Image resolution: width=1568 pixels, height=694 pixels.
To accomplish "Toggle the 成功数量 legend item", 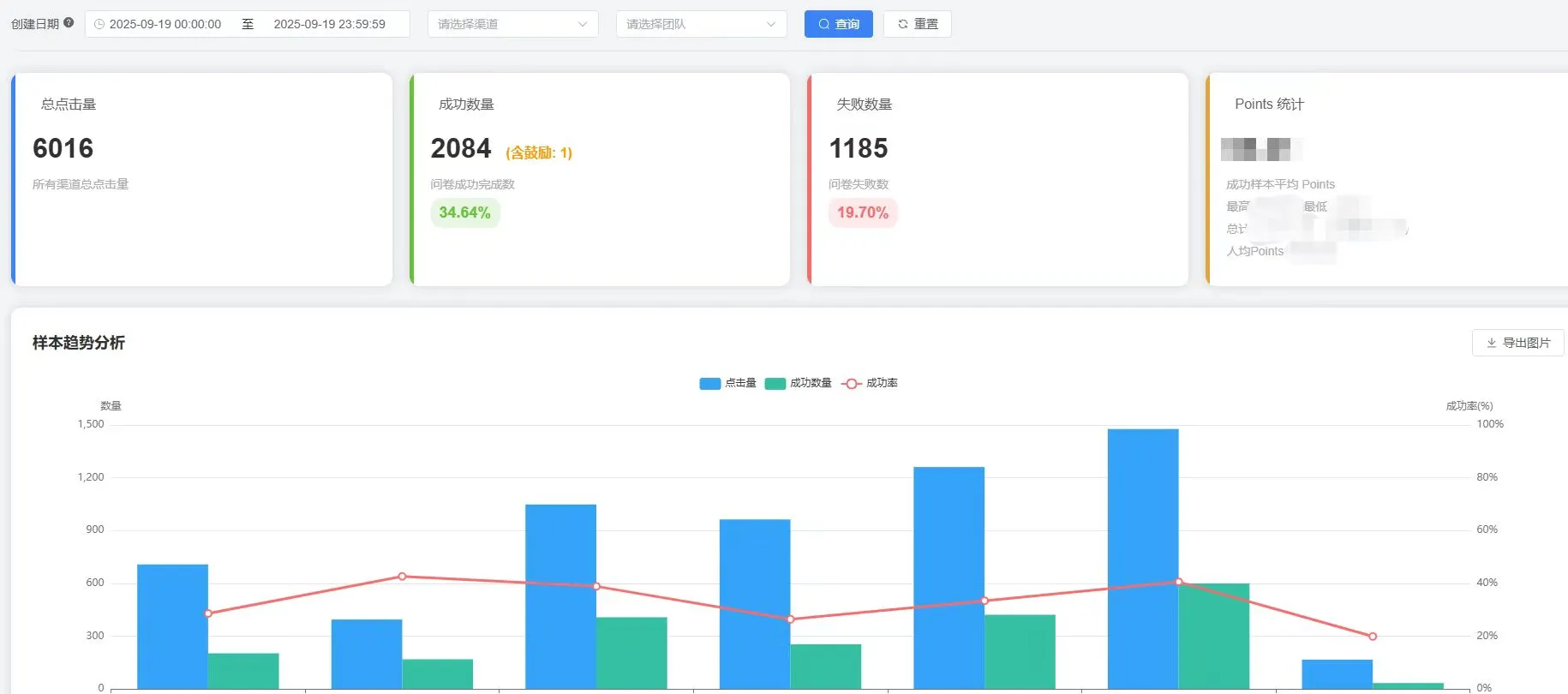I will pos(798,383).
